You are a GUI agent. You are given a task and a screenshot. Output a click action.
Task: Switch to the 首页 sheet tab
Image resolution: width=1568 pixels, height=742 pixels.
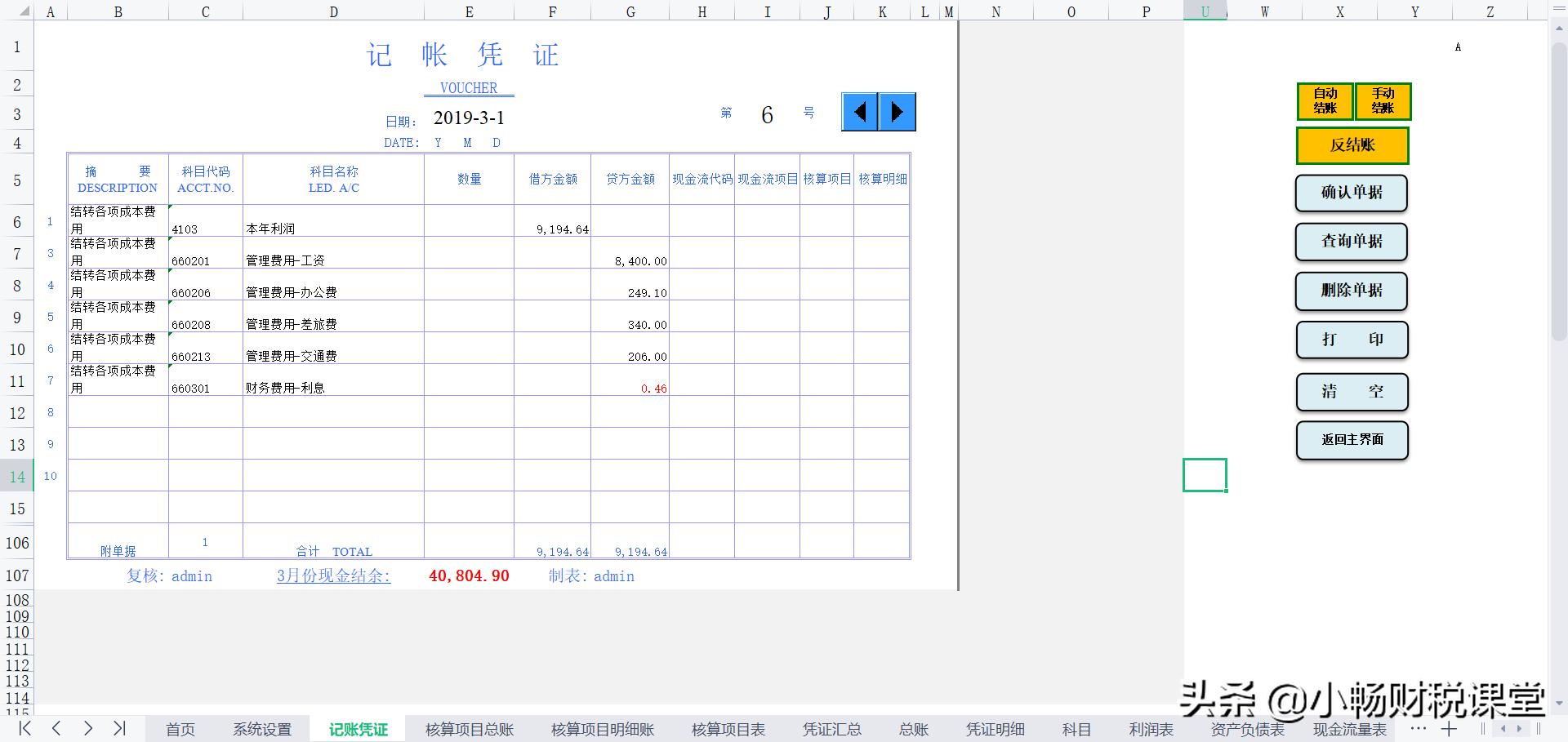point(180,729)
